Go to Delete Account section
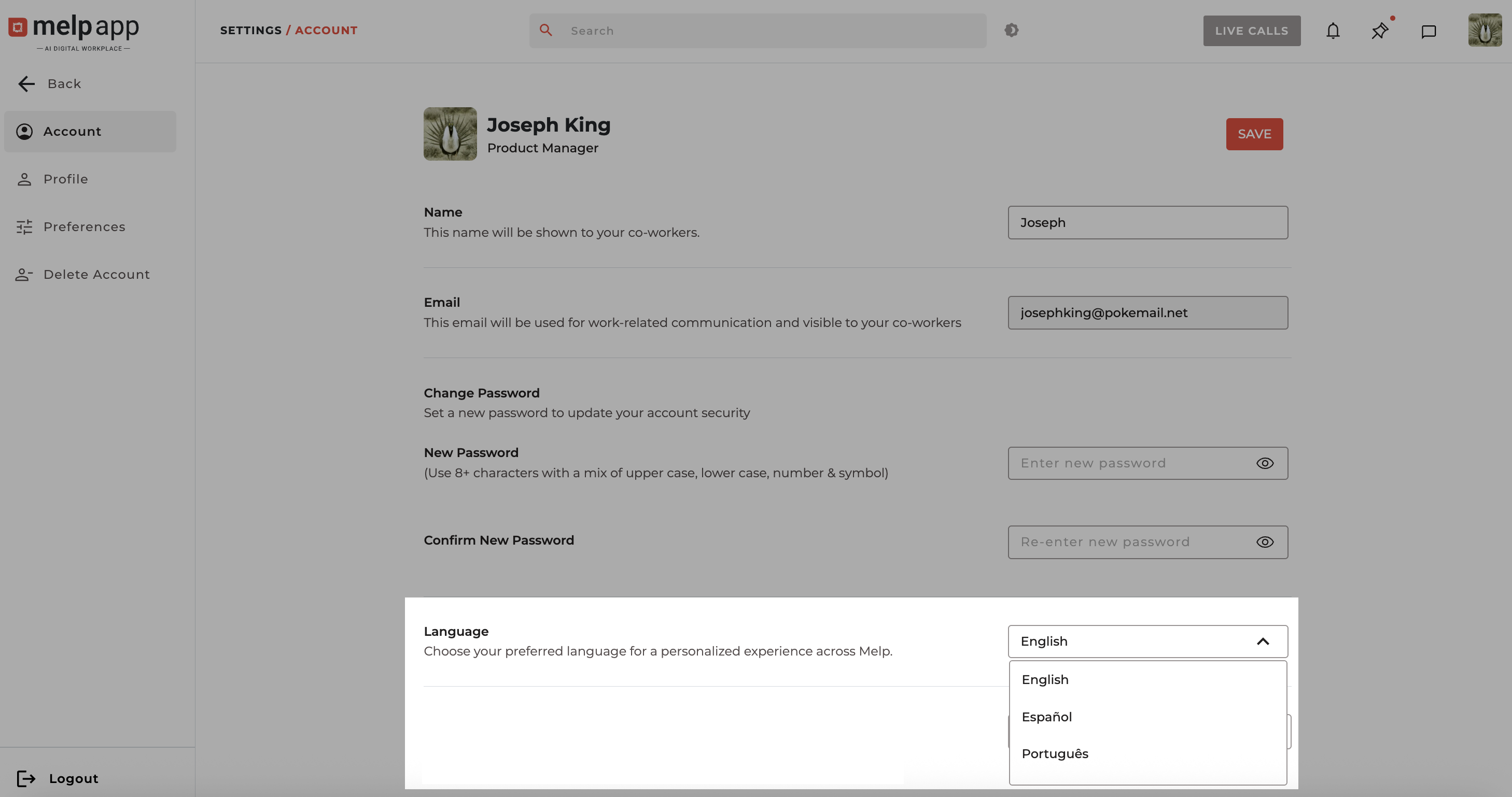The width and height of the screenshot is (1512, 797). [96, 275]
